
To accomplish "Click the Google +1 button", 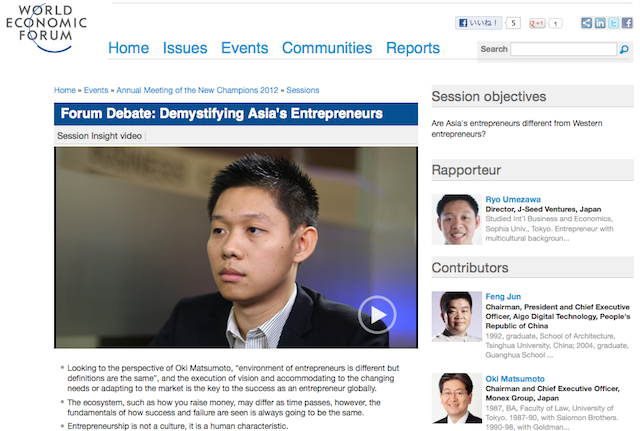I will (x=537, y=23).
